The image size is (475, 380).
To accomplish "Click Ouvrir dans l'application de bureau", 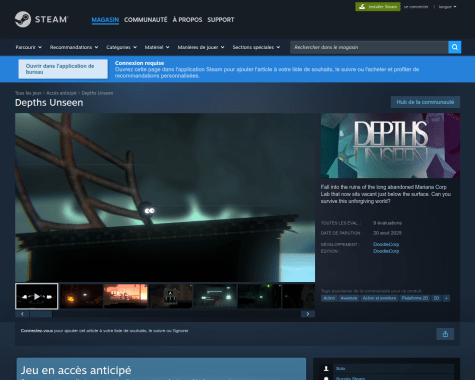I will [x=63, y=69].
